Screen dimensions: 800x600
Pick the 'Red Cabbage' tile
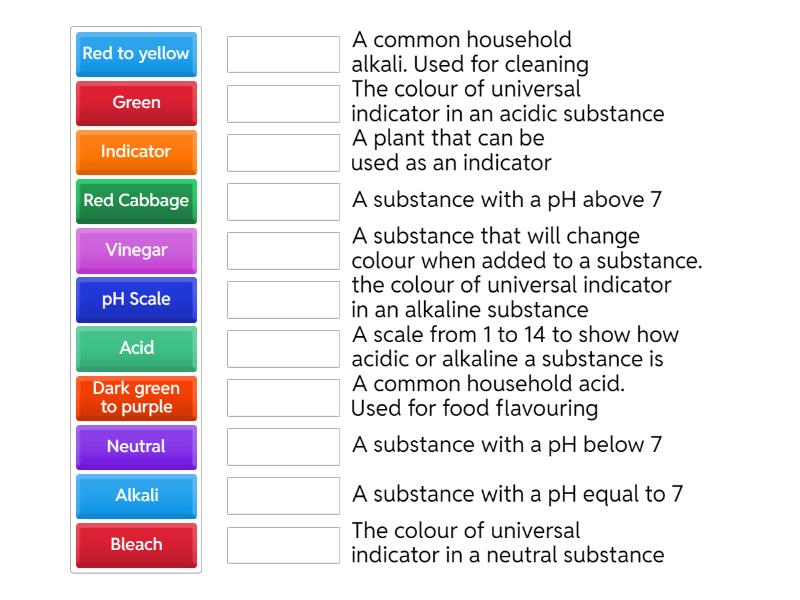pyautogui.click(x=137, y=202)
